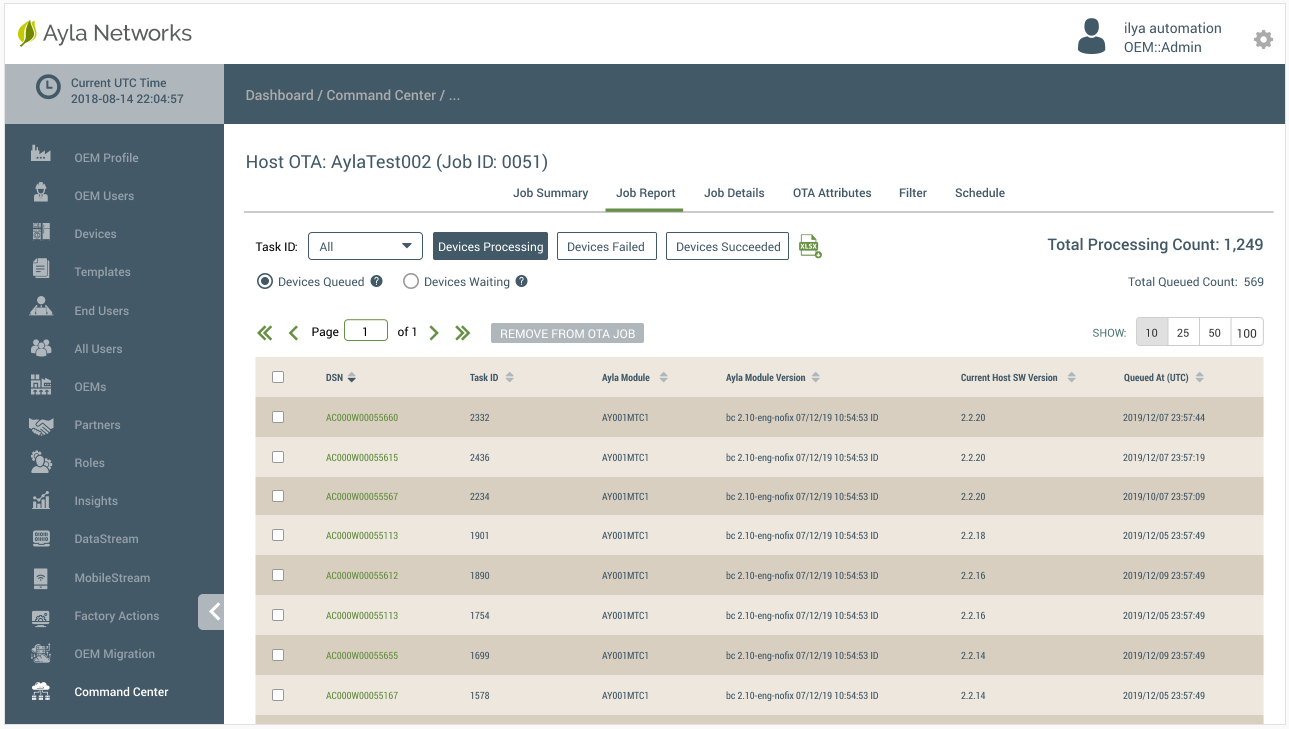
Task: Click the Partners handshake icon
Action: tap(41, 425)
